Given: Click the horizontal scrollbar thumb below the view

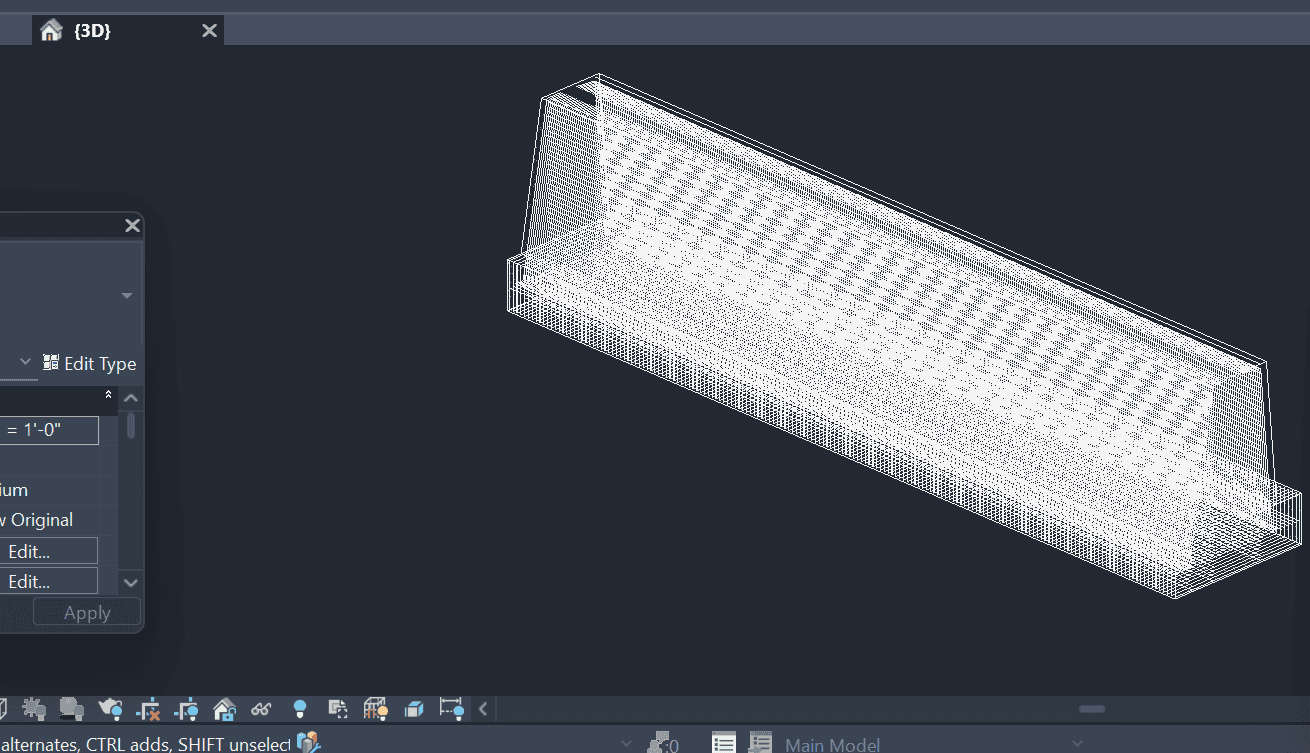Looking at the screenshot, I should point(1091,709).
